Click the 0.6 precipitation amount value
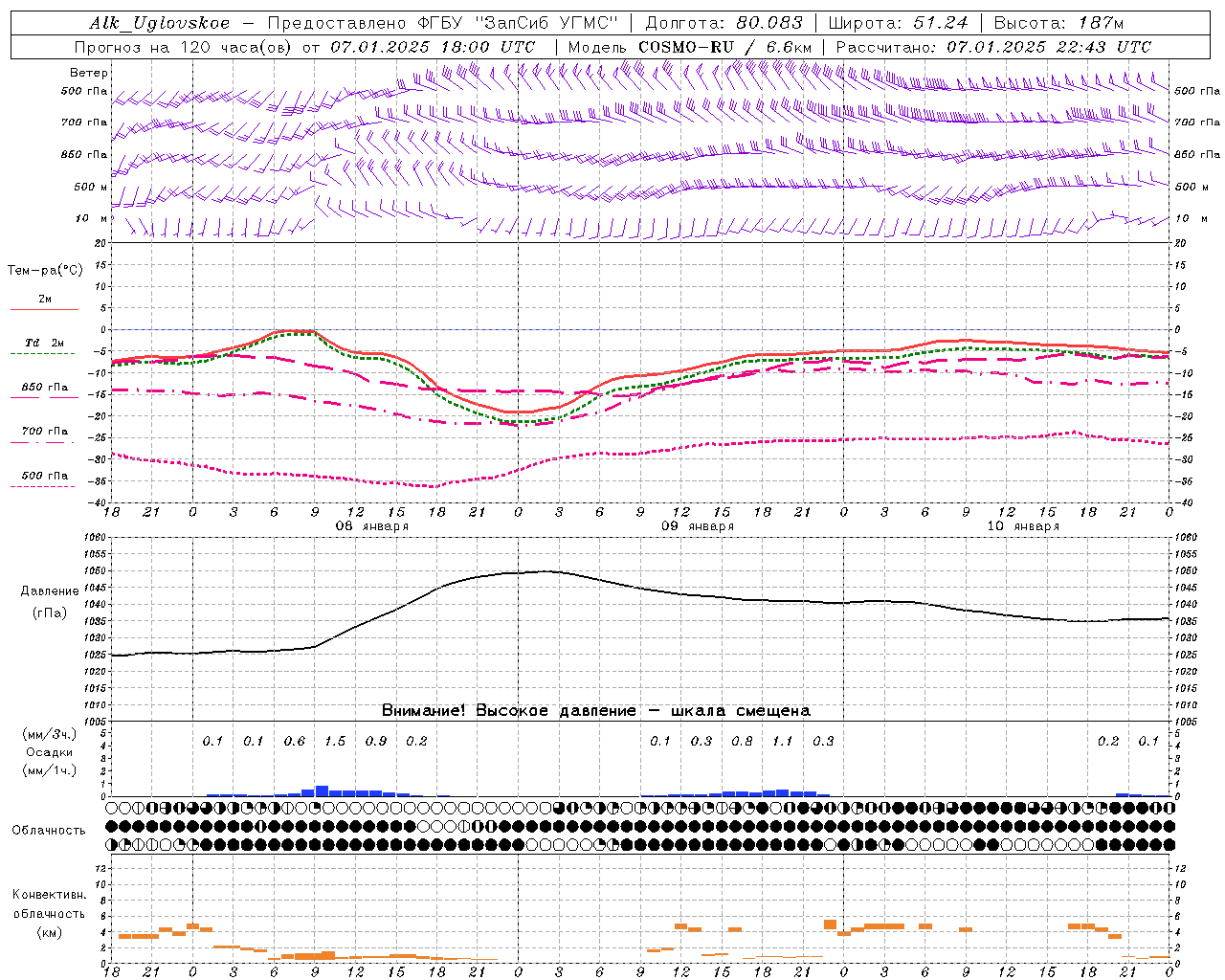The height and width of the screenshot is (980, 1225). [295, 742]
